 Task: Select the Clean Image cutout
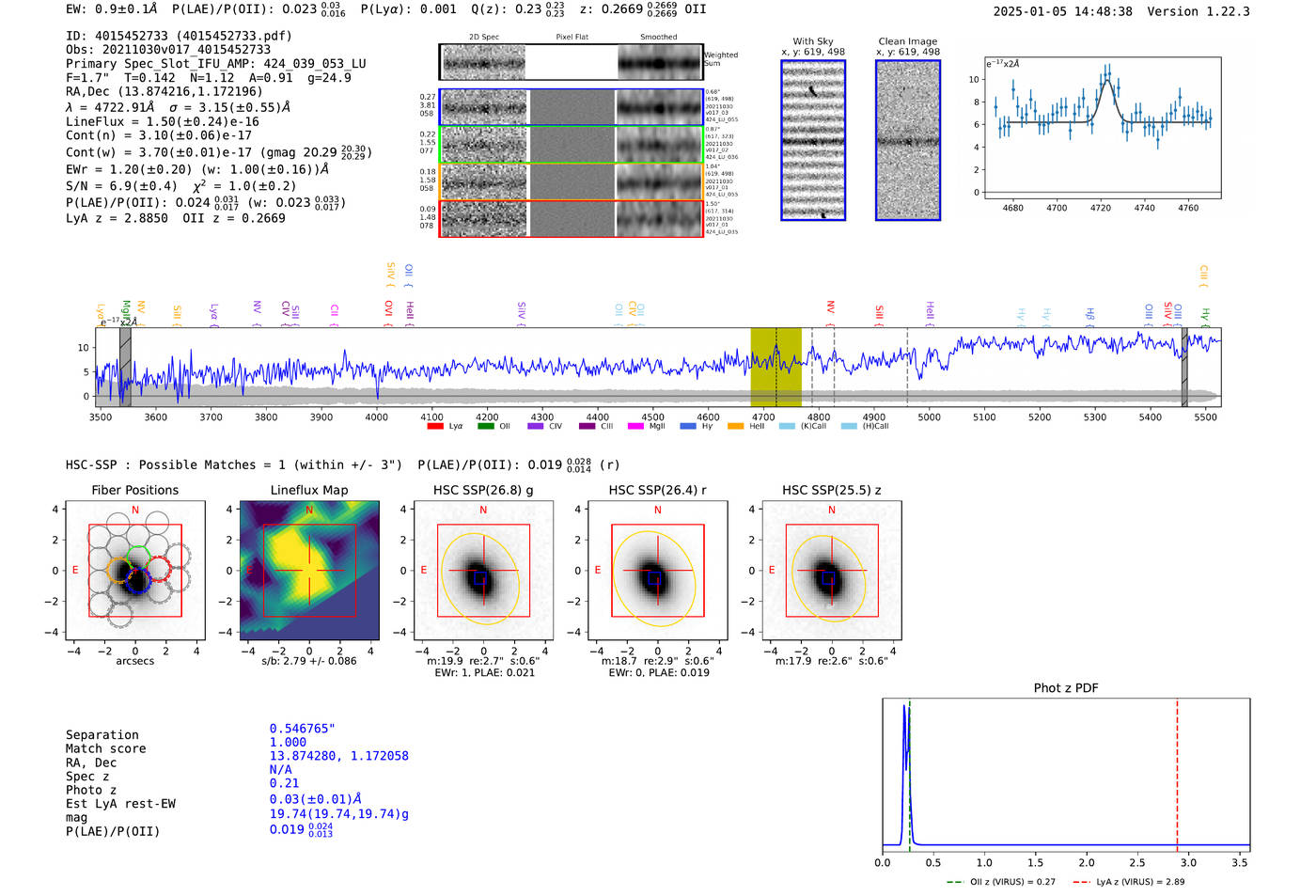point(908,140)
